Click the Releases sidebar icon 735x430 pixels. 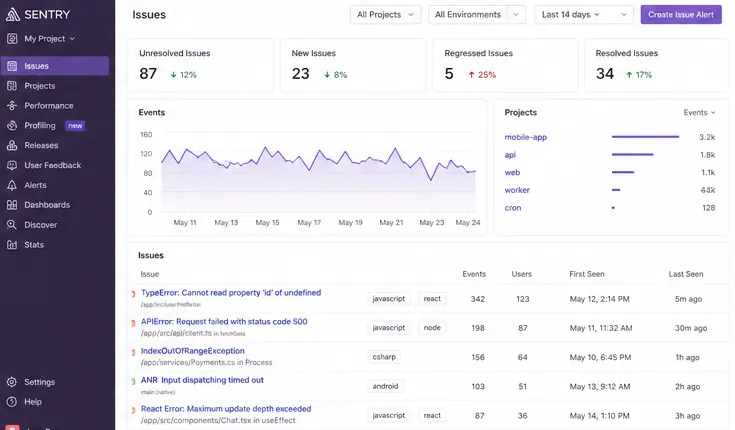coord(12,145)
